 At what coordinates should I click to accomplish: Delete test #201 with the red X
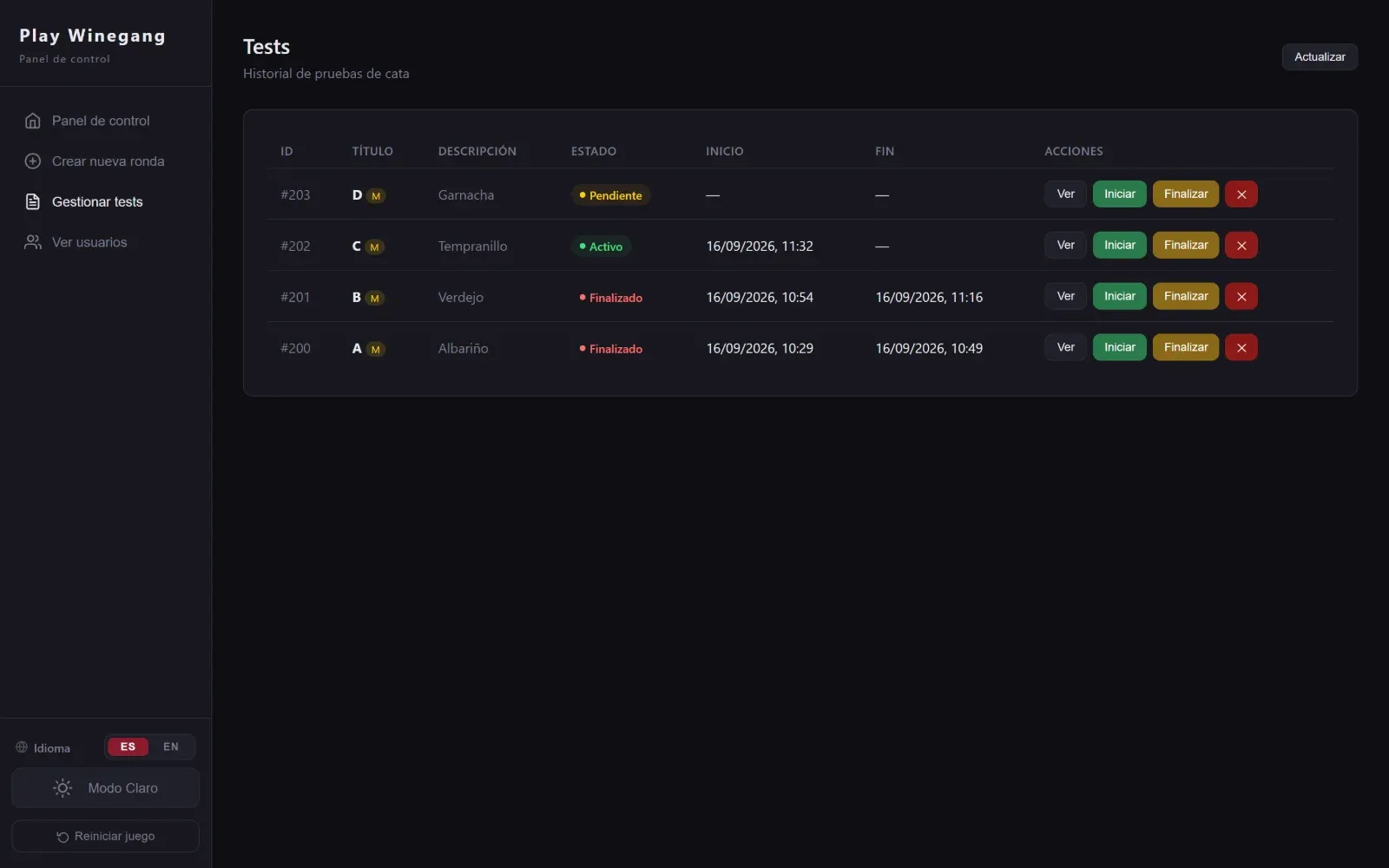1241,297
